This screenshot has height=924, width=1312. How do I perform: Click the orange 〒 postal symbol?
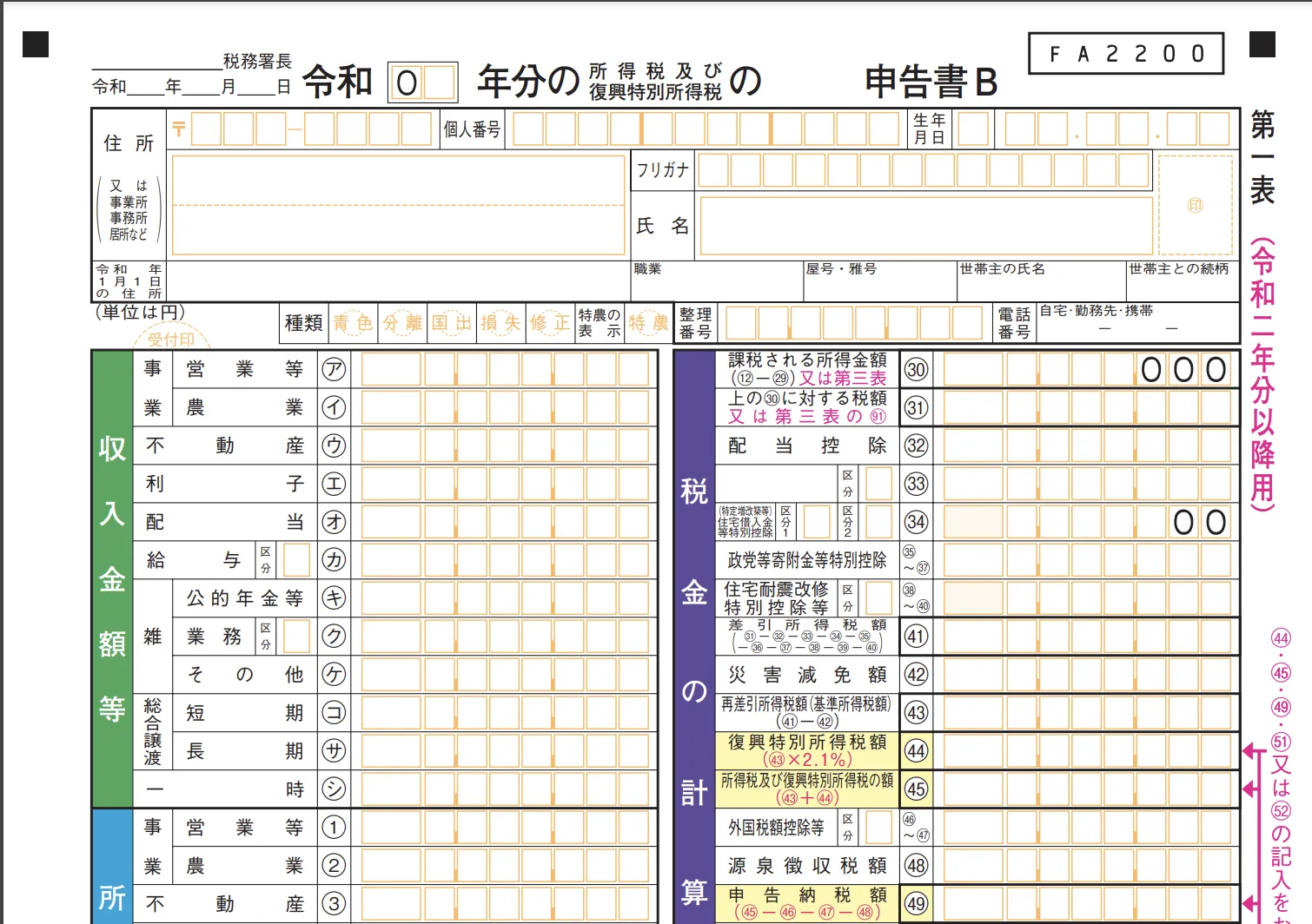179,129
